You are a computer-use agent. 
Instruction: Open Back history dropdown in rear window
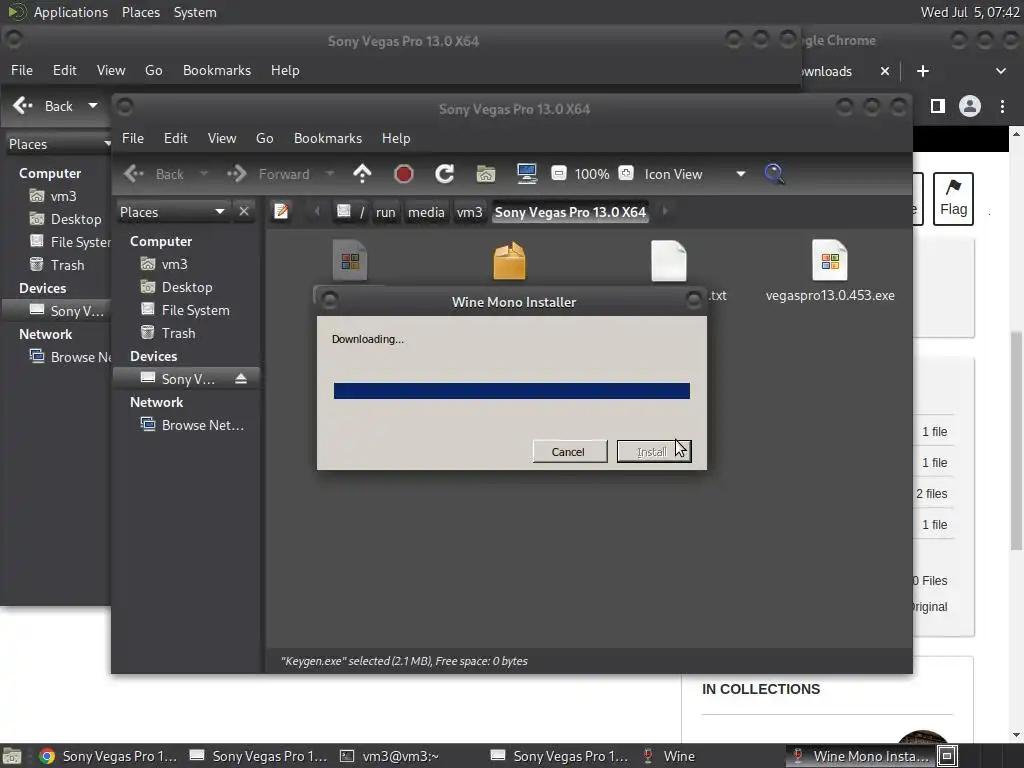tap(93, 105)
